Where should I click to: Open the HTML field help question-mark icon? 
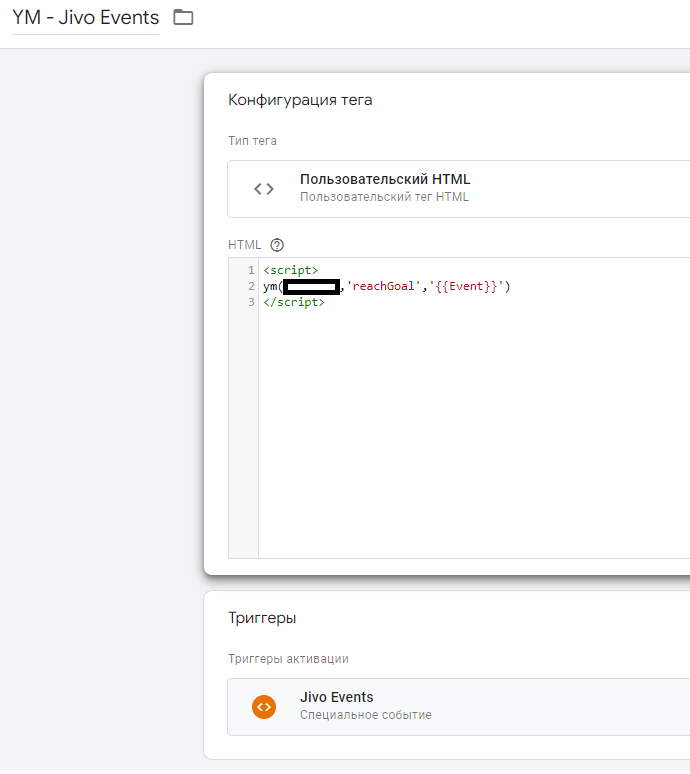click(x=277, y=245)
